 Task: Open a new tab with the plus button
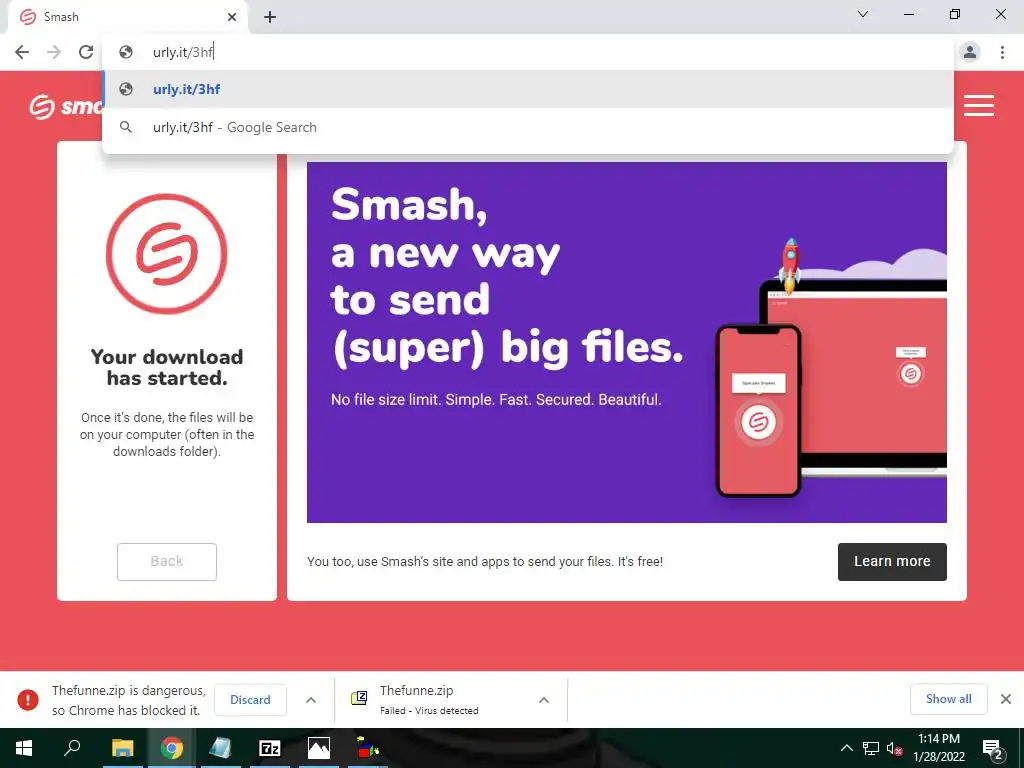click(x=270, y=17)
